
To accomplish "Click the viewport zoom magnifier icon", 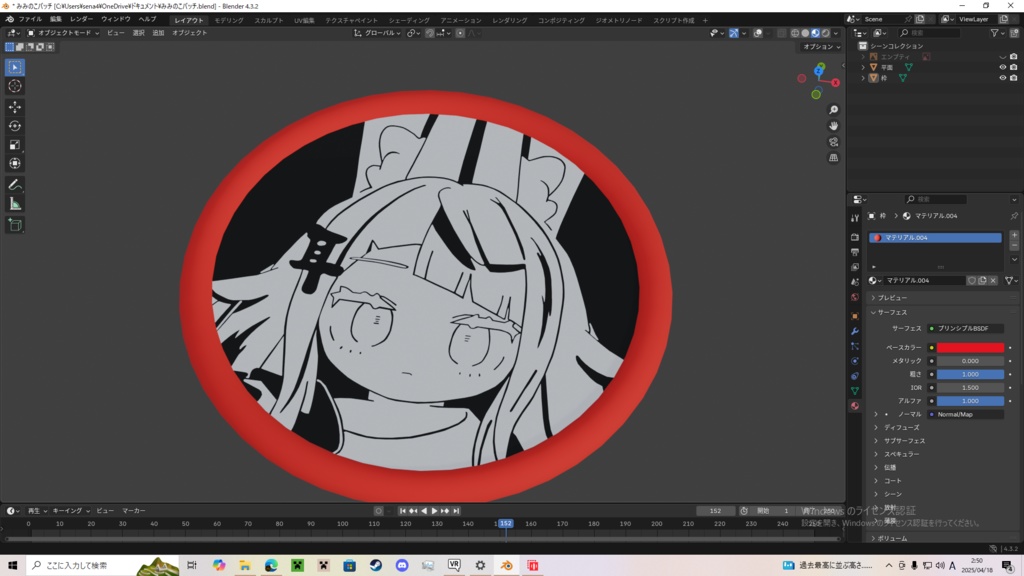I will 833,110.
